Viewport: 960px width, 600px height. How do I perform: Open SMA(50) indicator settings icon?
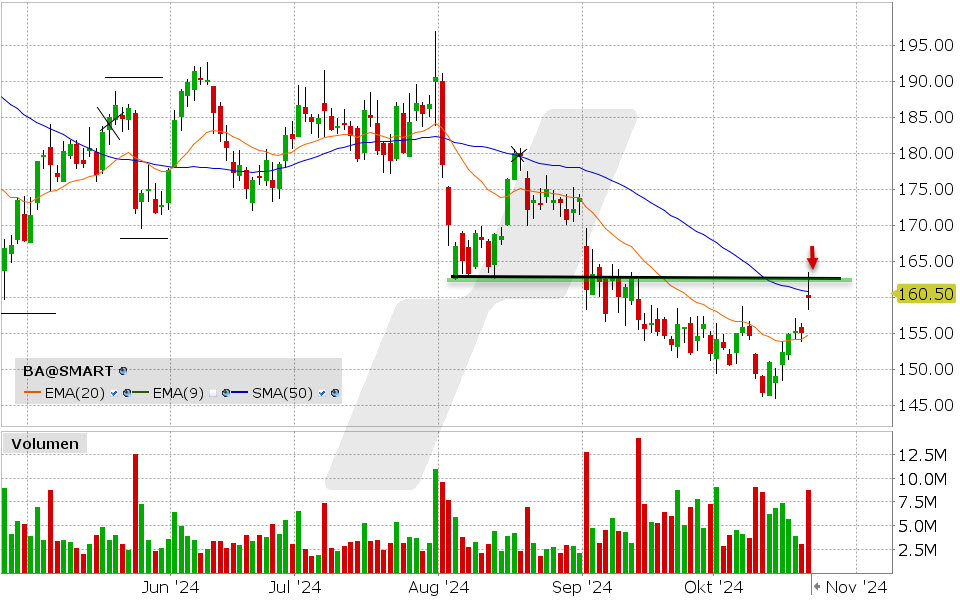pos(335,393)
